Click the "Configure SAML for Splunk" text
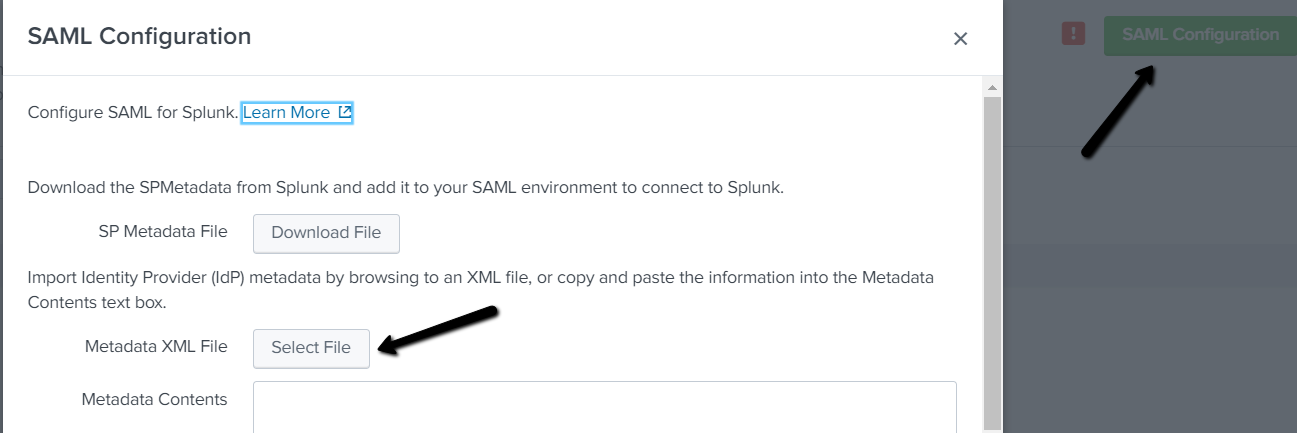Screen dimensions: 1297x433 point(133,113)
